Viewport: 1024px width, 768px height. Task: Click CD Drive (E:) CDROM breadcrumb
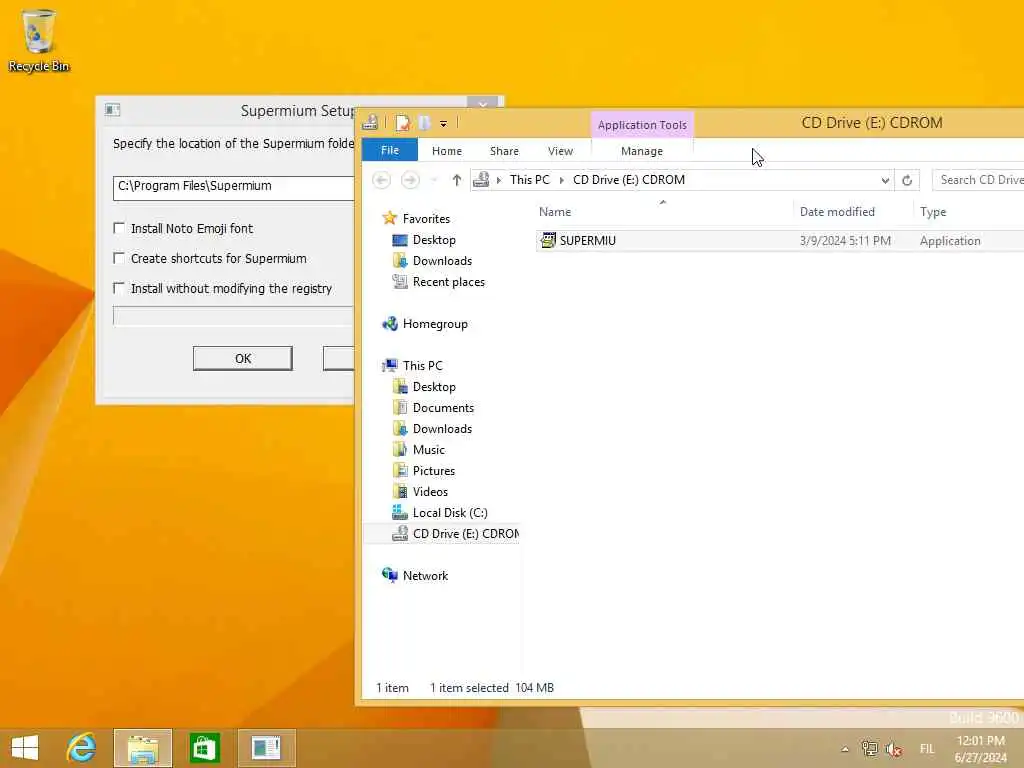click(x=629, y=180)
